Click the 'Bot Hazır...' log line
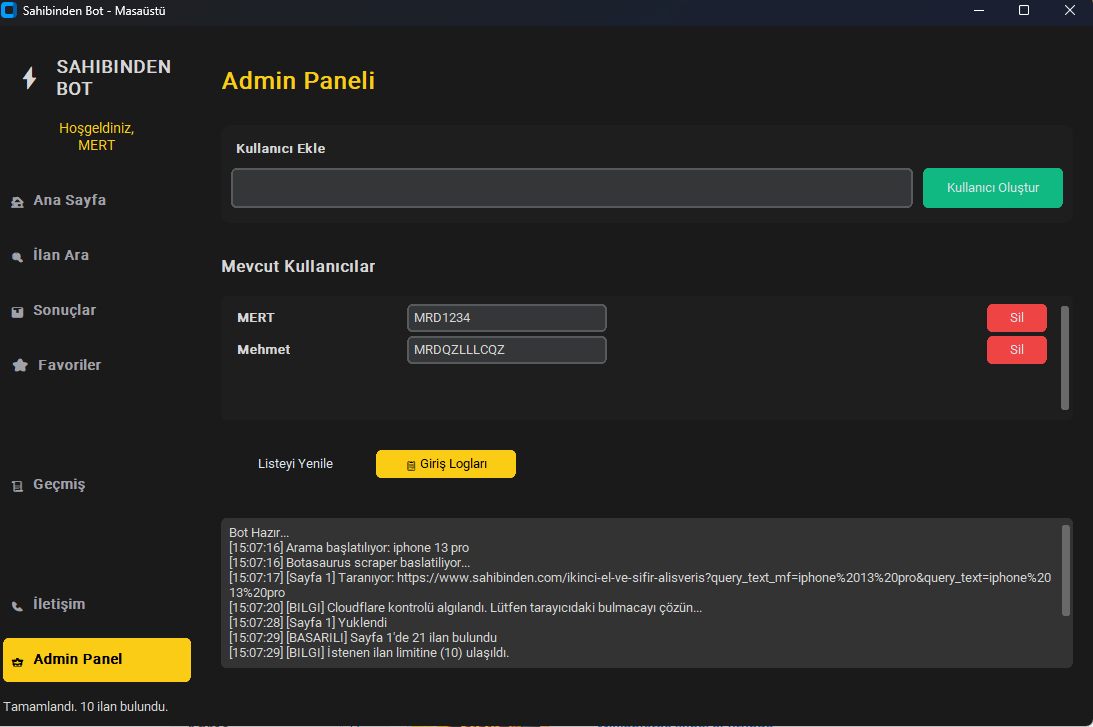The width and height of the screenshot is (1093, 727). pos(259,533)
